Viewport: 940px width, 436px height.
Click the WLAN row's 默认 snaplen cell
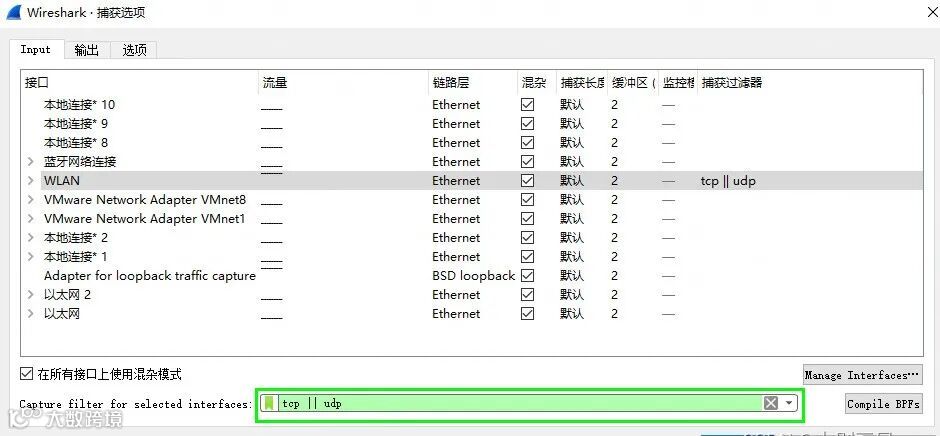point(572,181)
